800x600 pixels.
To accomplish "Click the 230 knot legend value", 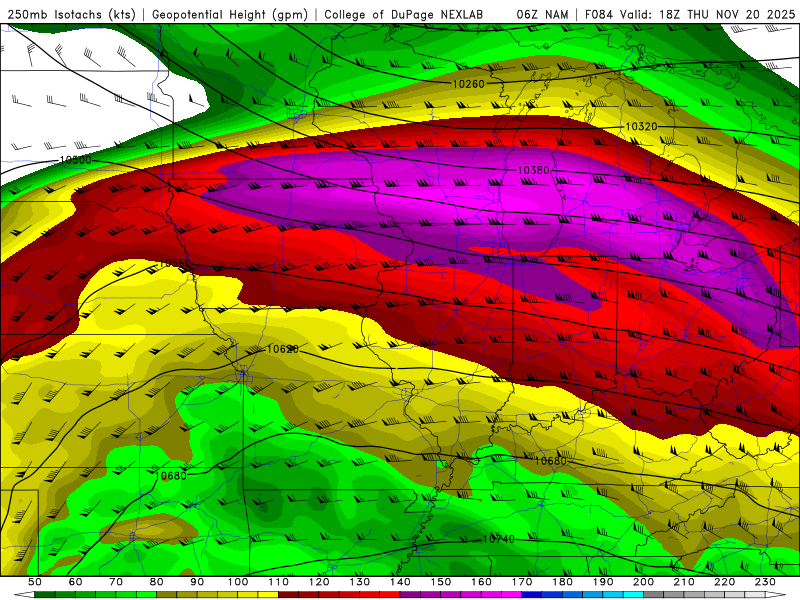I will click(x=765, y=582).
